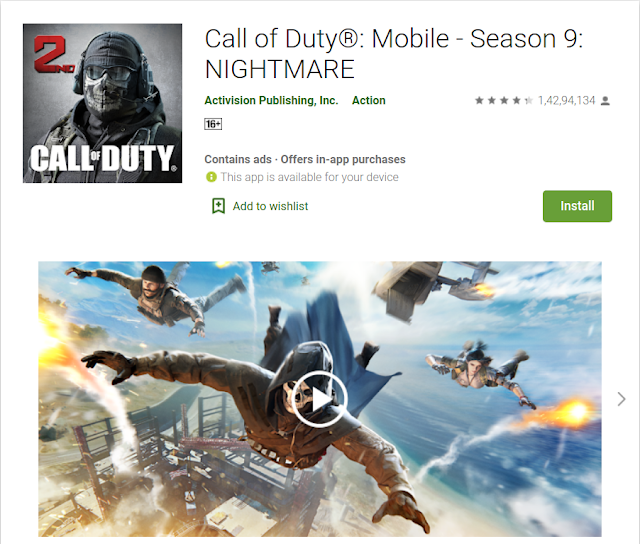Click the star rating icons
The height and width of the screenshot is (544, 640).
point(504,100)
